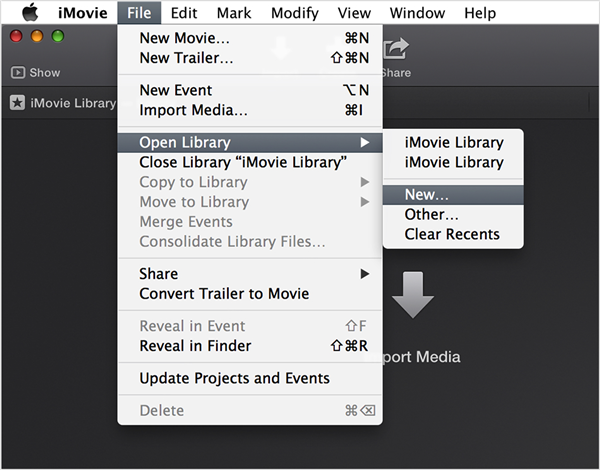Click Consolidate Library Files… item

(250, 242)
